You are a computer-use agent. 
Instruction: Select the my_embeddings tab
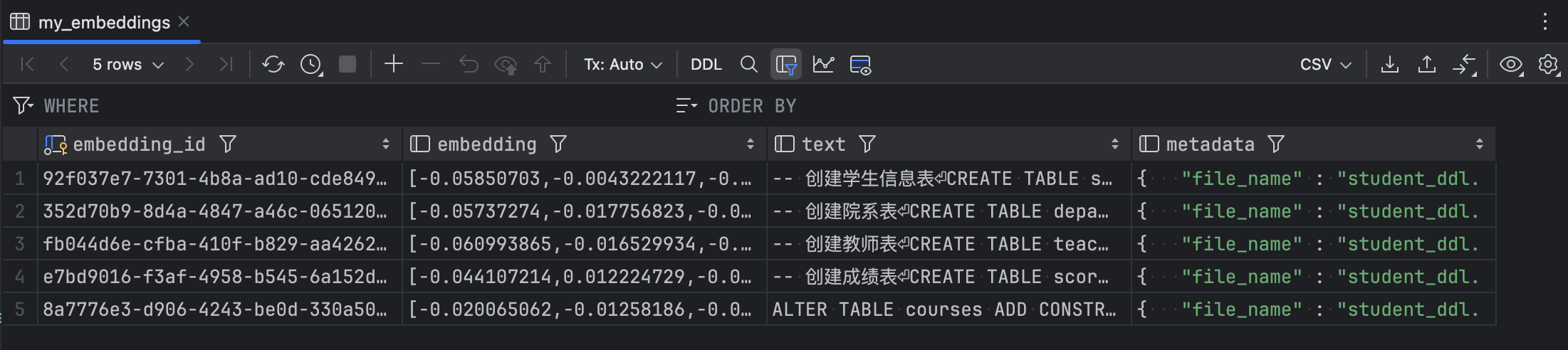(x=104, y=23)
